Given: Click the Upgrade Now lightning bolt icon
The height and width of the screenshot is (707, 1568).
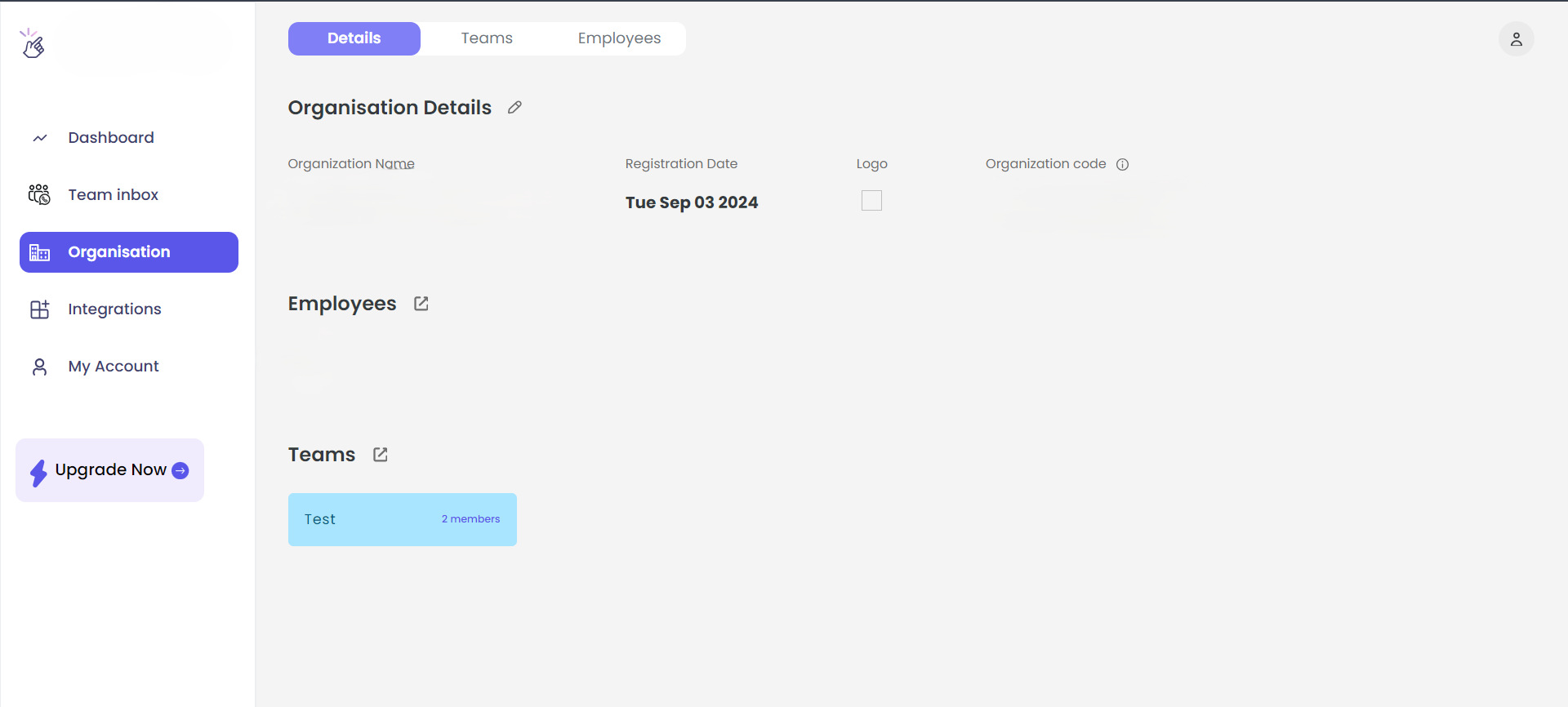Looking at the screenshot, I should [38, 473].
